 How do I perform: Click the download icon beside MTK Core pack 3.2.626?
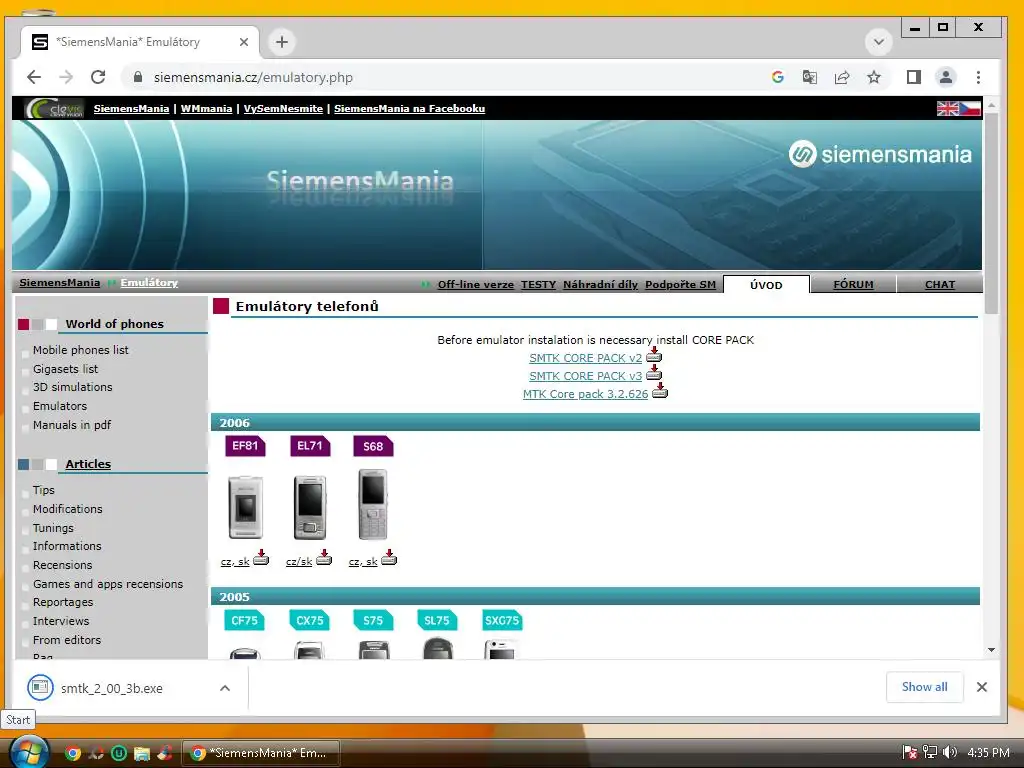(660, 391)
